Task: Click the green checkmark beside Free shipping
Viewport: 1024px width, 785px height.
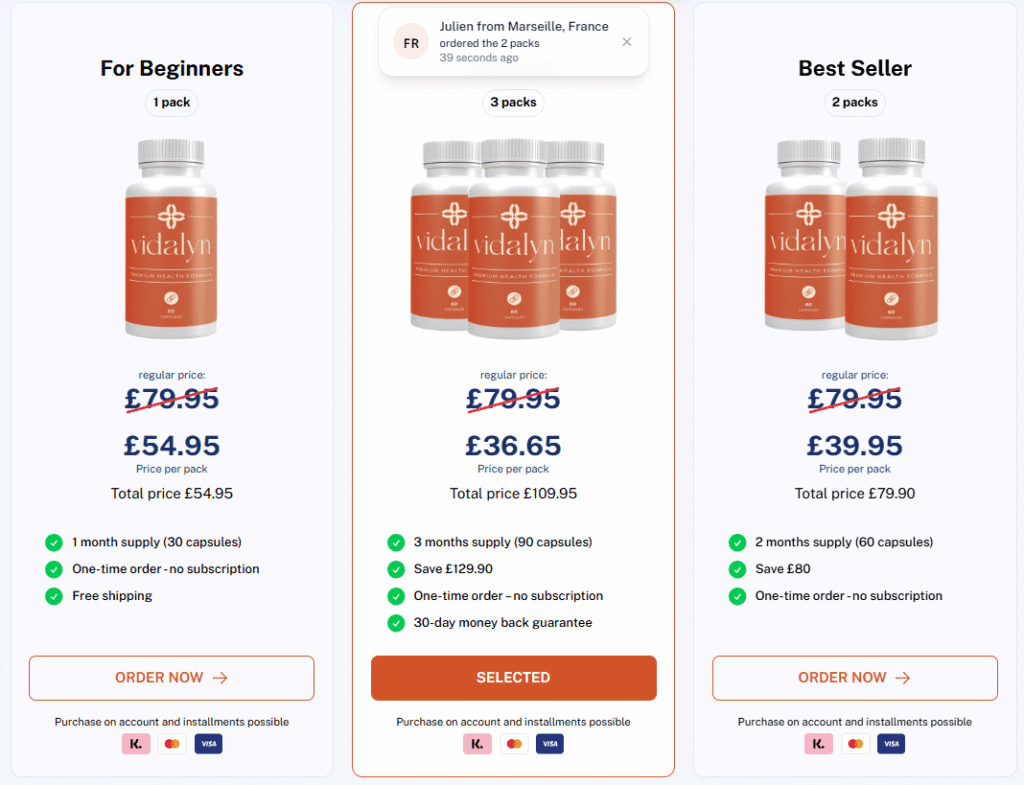Action: pos(54,598)
